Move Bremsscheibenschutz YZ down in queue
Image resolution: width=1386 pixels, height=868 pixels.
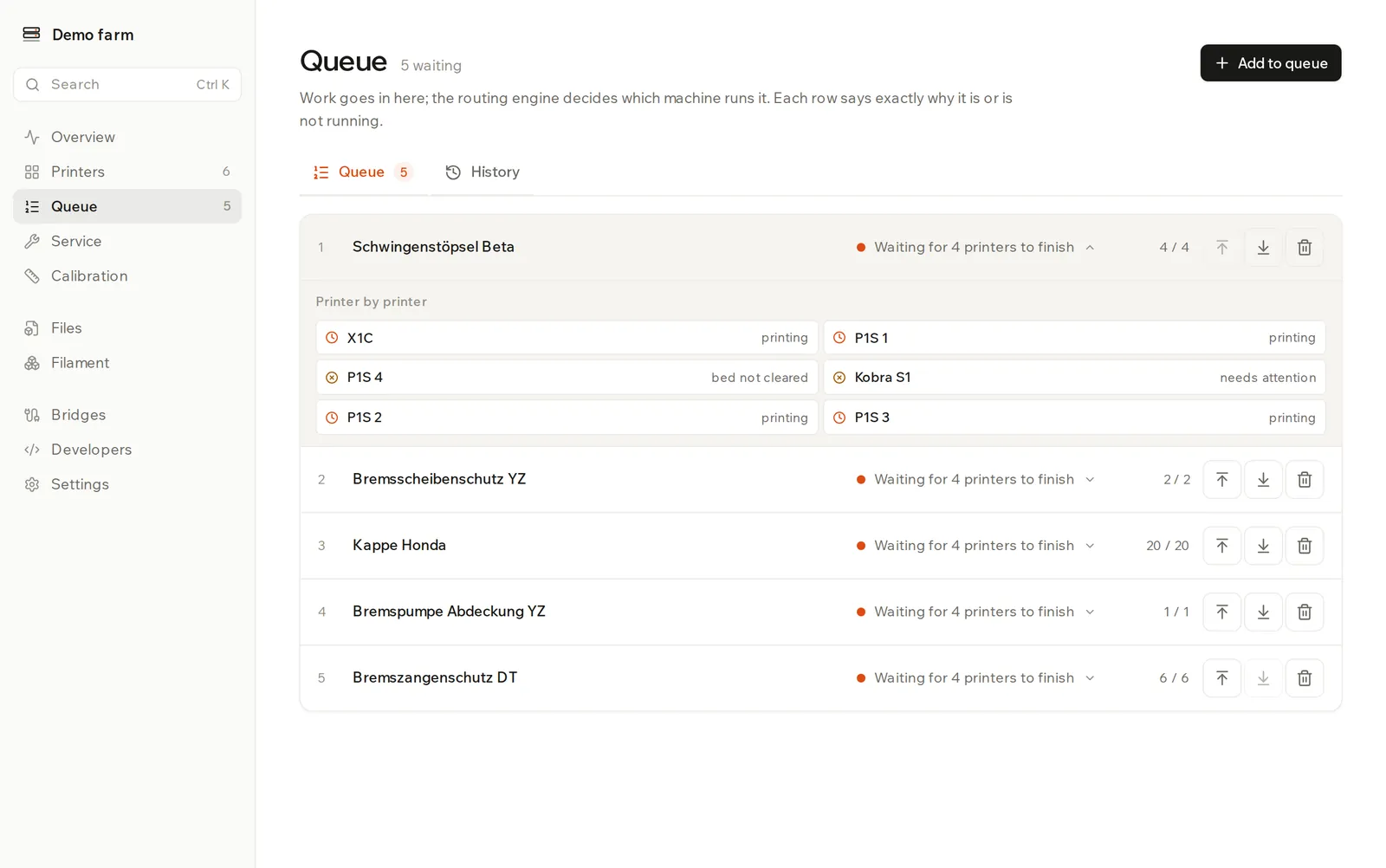coord(1263,479)
